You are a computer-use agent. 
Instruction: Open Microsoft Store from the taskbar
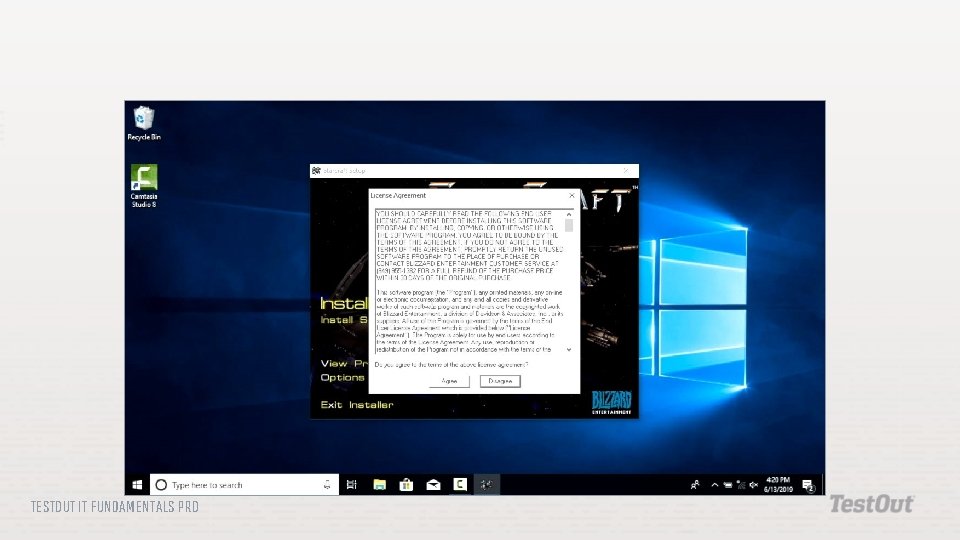(407, 485)
